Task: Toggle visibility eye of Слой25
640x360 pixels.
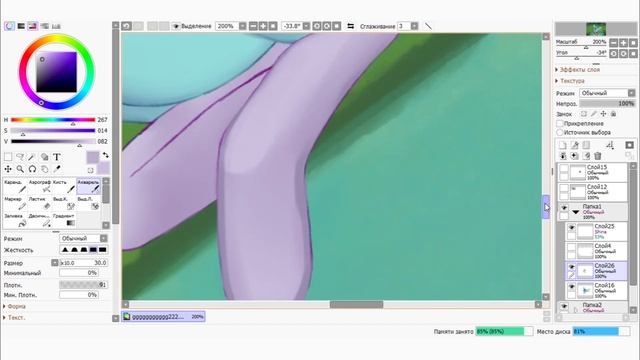Action: [571, 228]
